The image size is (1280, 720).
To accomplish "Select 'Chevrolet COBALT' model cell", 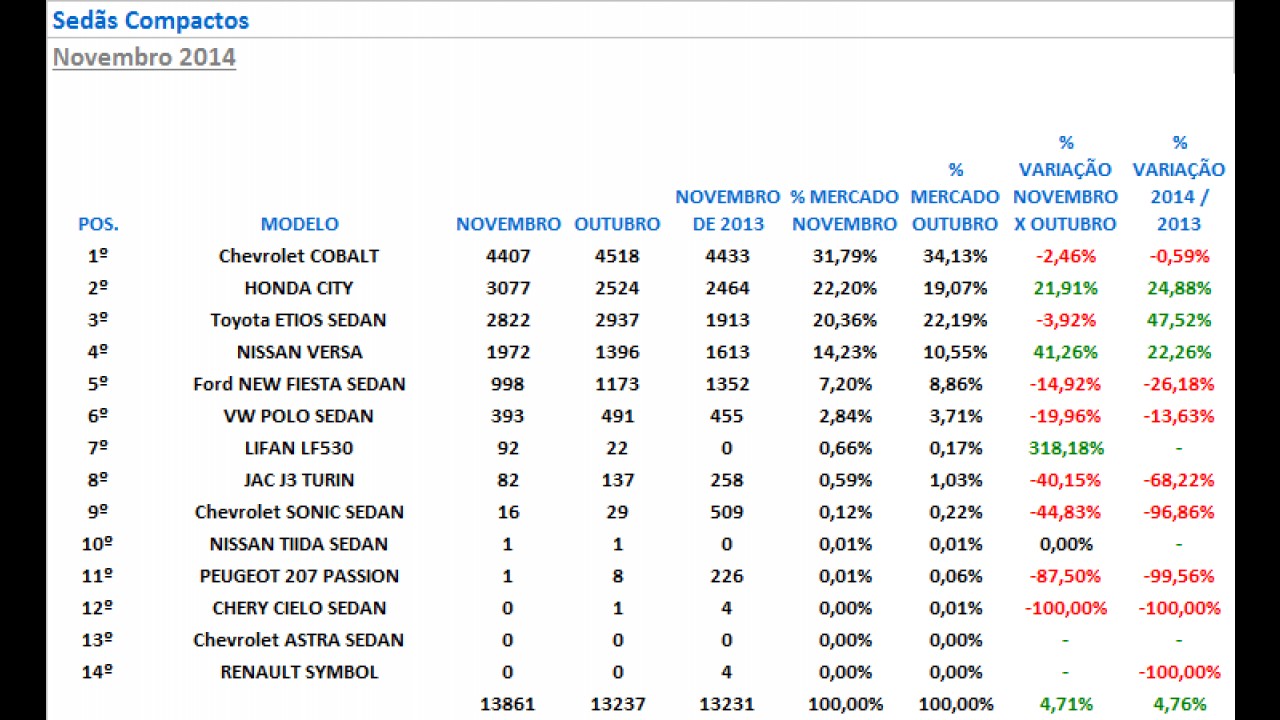I will coord(299,256).
